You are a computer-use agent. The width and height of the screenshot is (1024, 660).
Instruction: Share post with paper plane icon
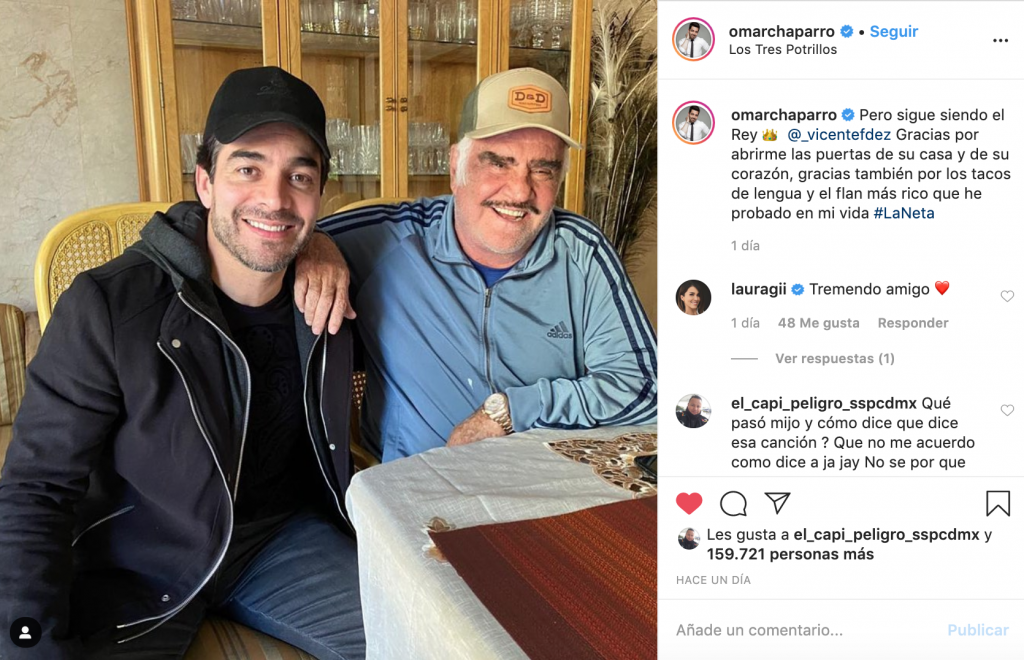(x=778, y=503)
